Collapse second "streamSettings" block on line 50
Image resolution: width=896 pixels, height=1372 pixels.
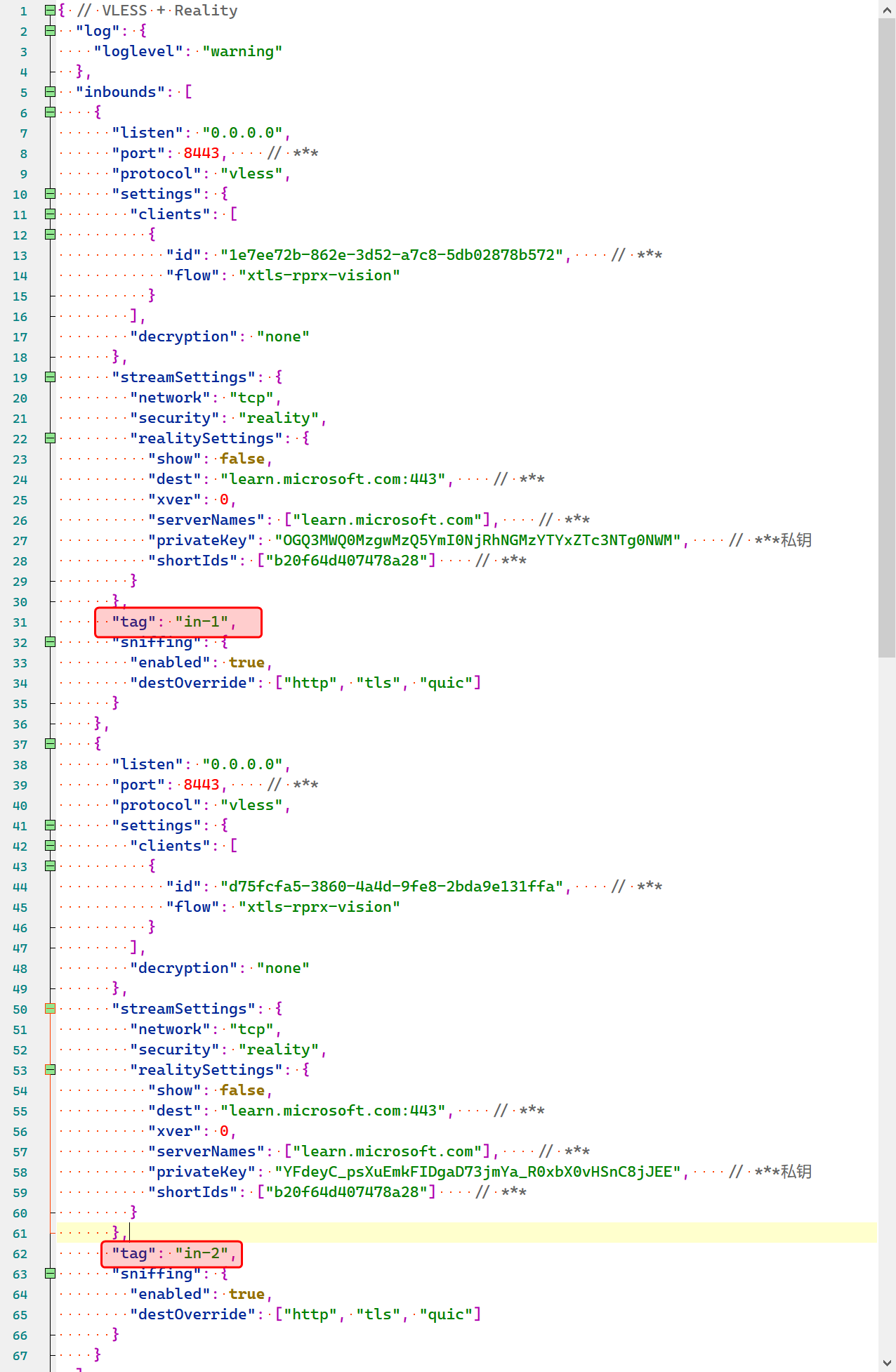(x=50, y=1009)
